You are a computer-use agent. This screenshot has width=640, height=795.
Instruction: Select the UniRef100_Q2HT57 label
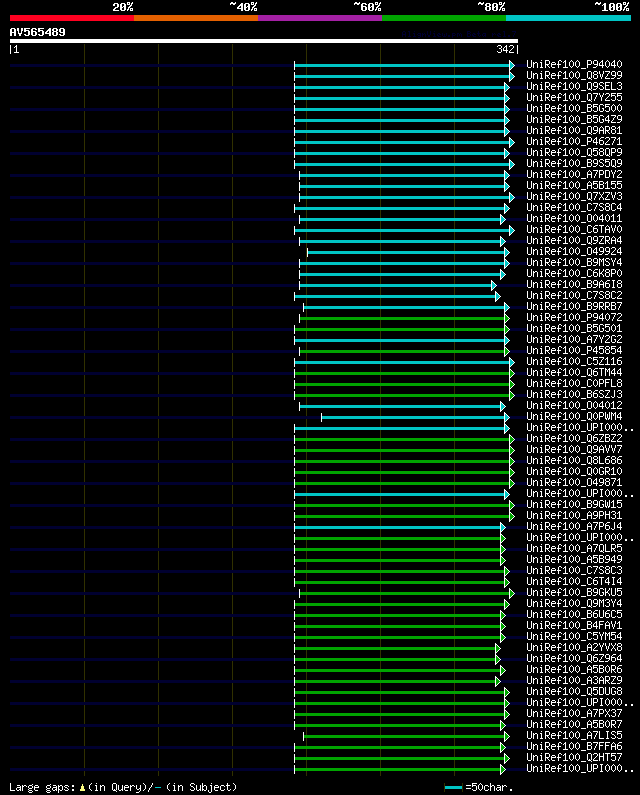coord(574,757)
